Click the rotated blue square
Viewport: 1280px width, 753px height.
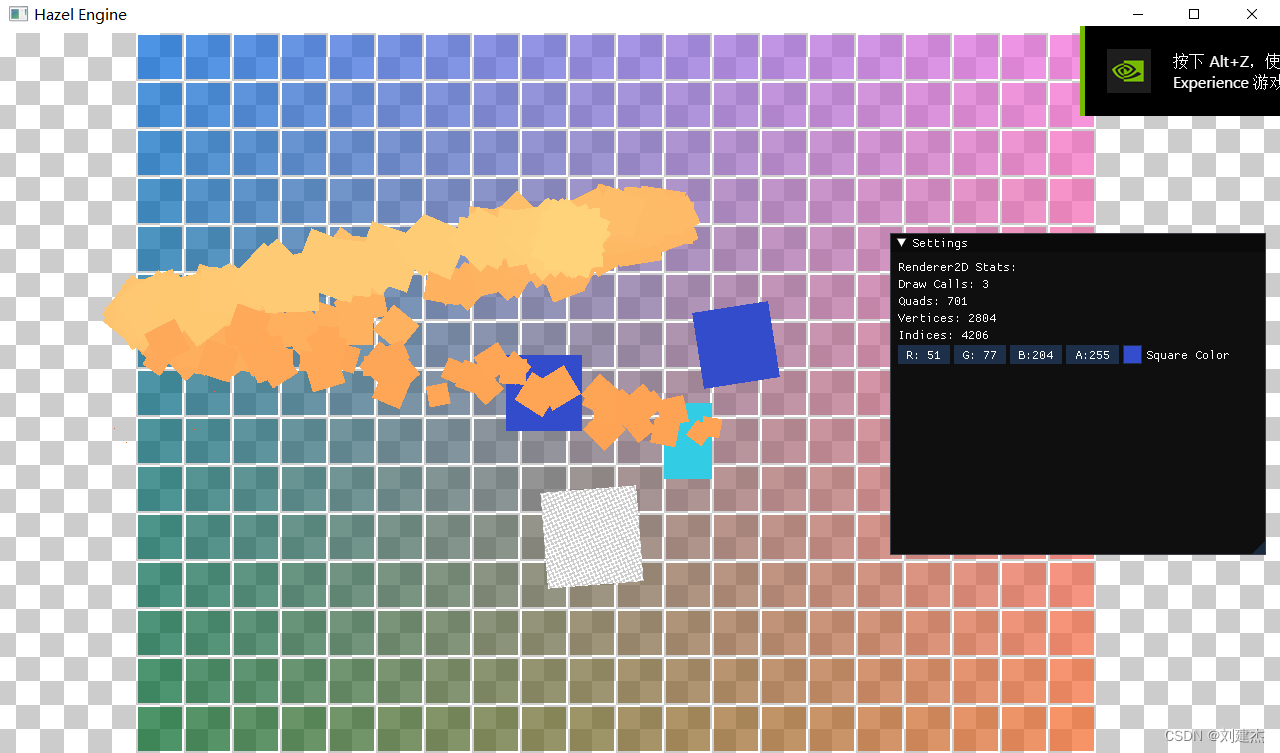coord(736,345)
